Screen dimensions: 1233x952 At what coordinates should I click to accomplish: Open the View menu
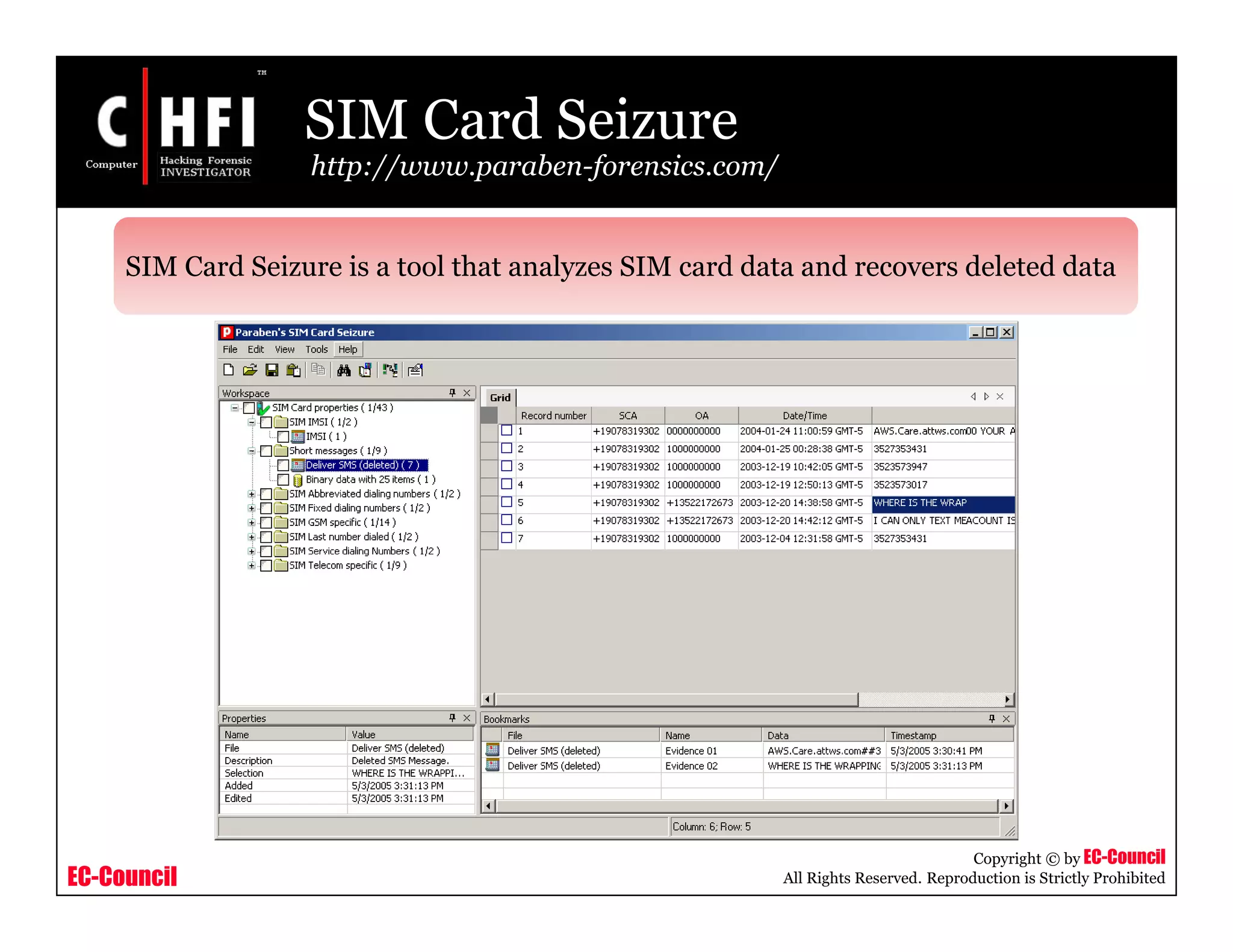click(x=285, y=349)
